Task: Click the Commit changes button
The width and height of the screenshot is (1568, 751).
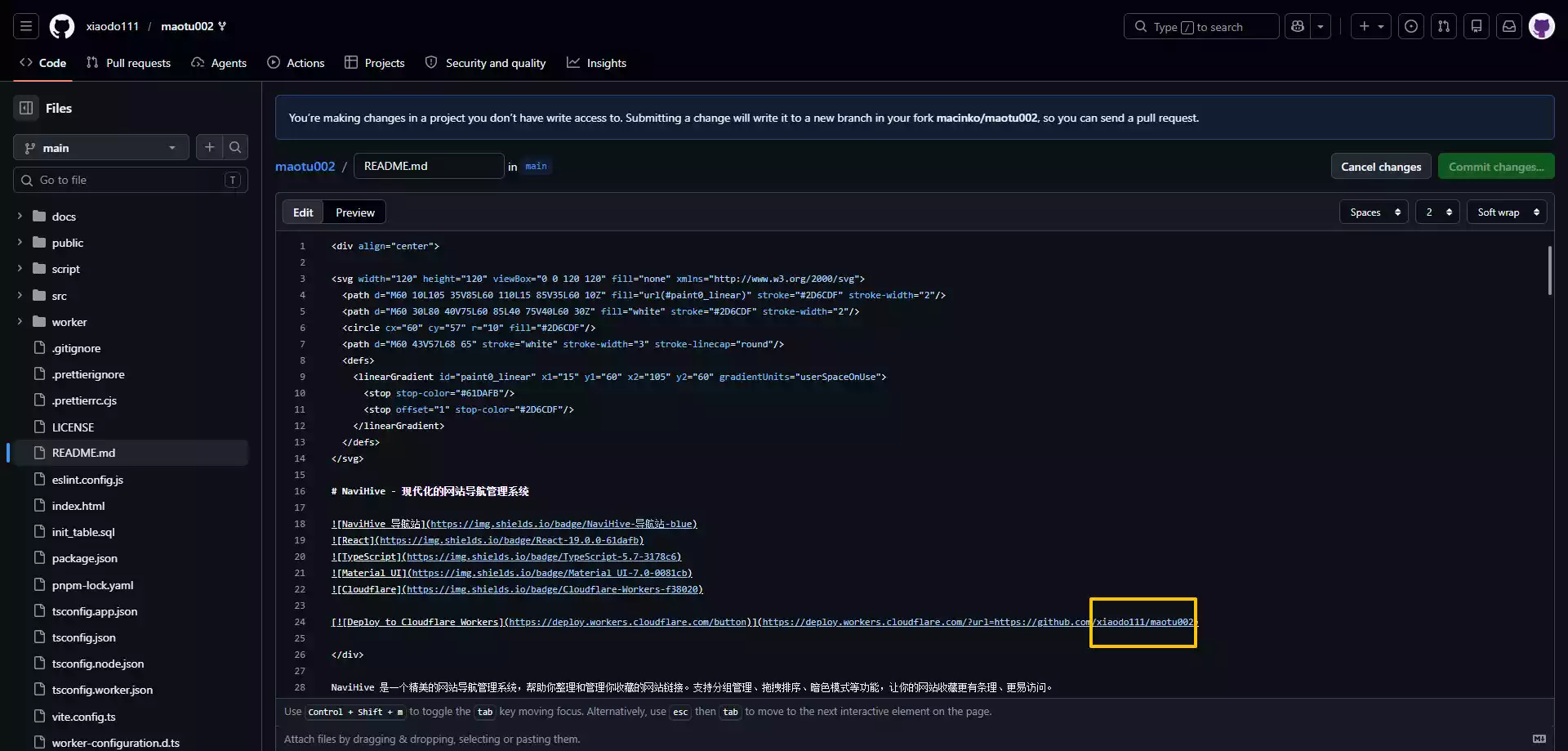Action: point(1496,167)
